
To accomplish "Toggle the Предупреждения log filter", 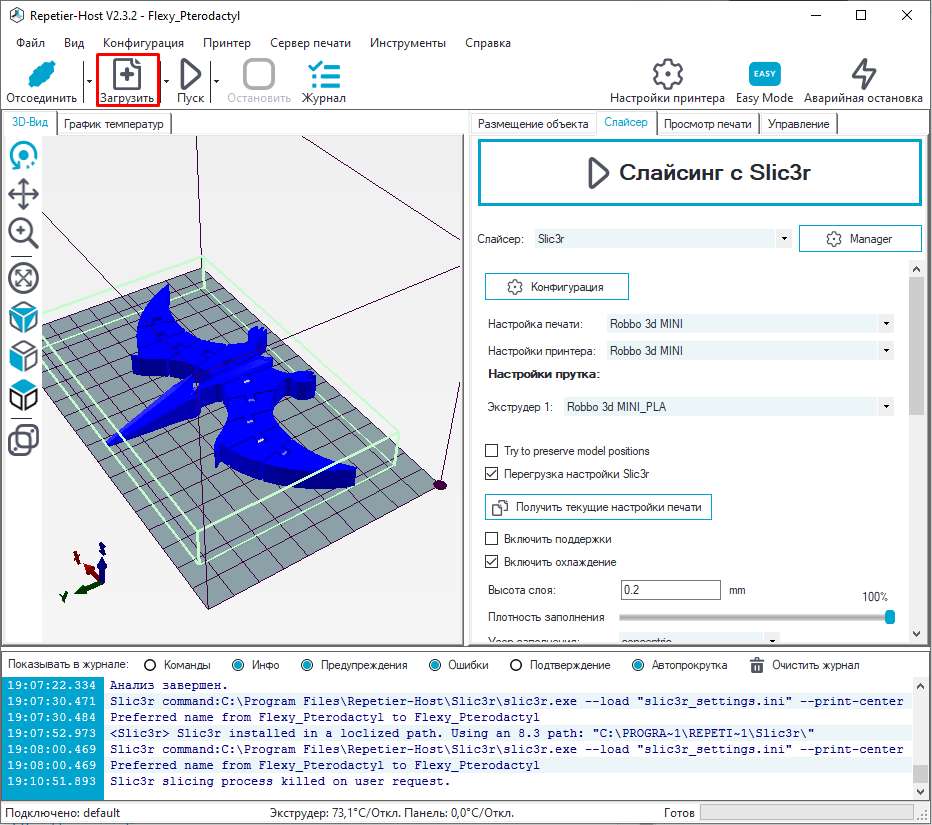I will click(307, 665).
